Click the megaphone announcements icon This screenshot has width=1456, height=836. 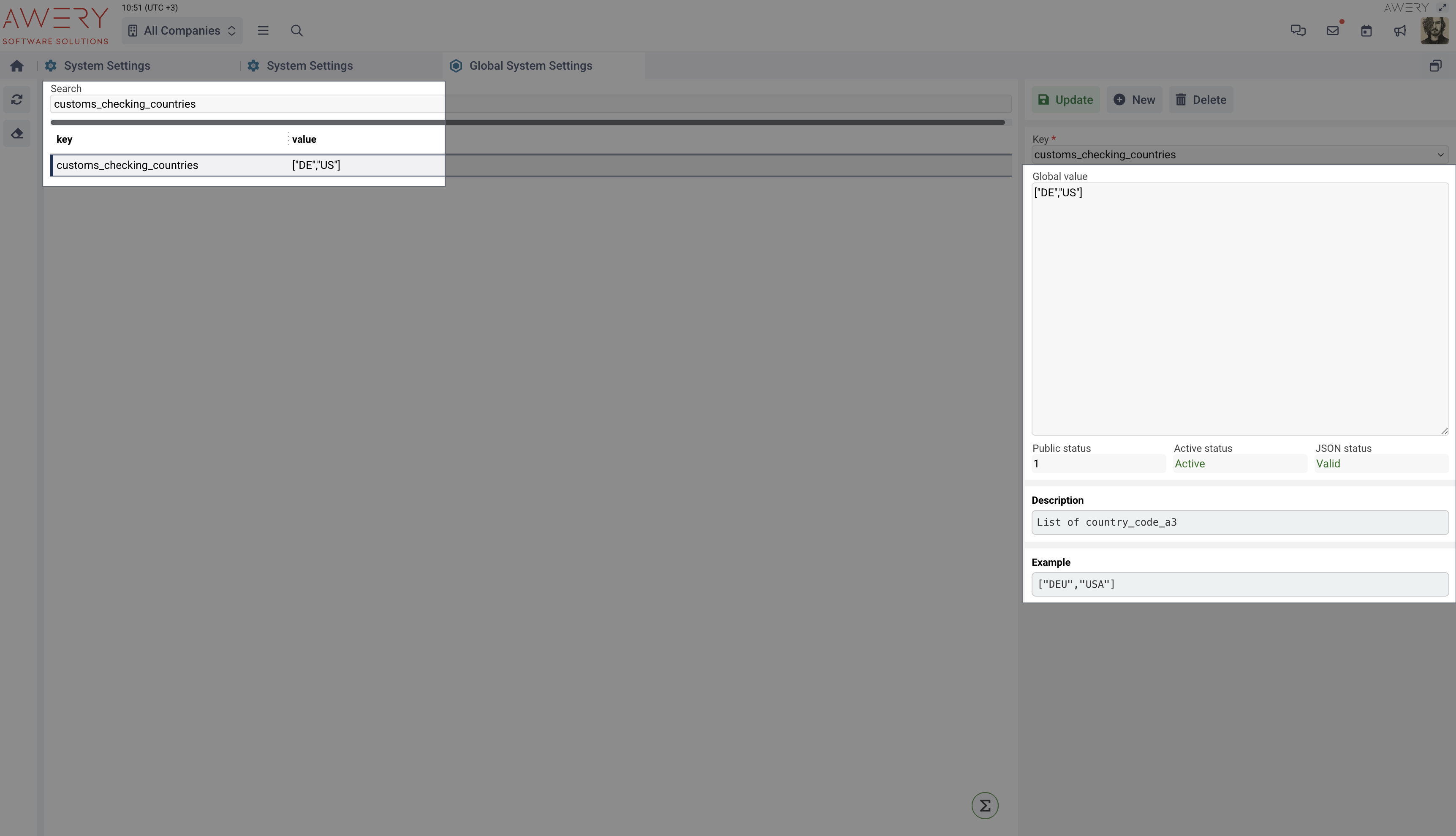click(x=1400, y=31)
